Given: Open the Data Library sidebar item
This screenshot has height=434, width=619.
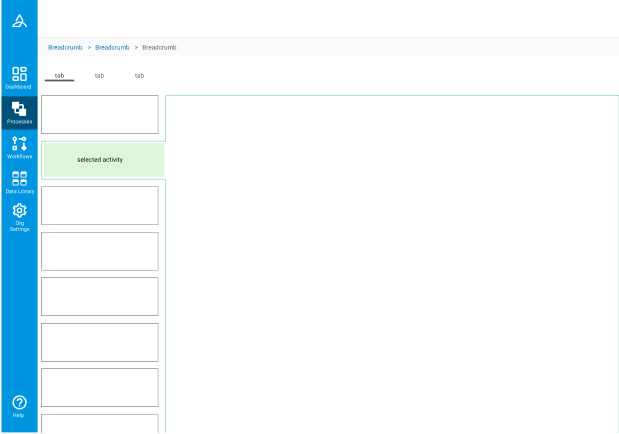Looking at the screenshot, I should tap(19, 181).
